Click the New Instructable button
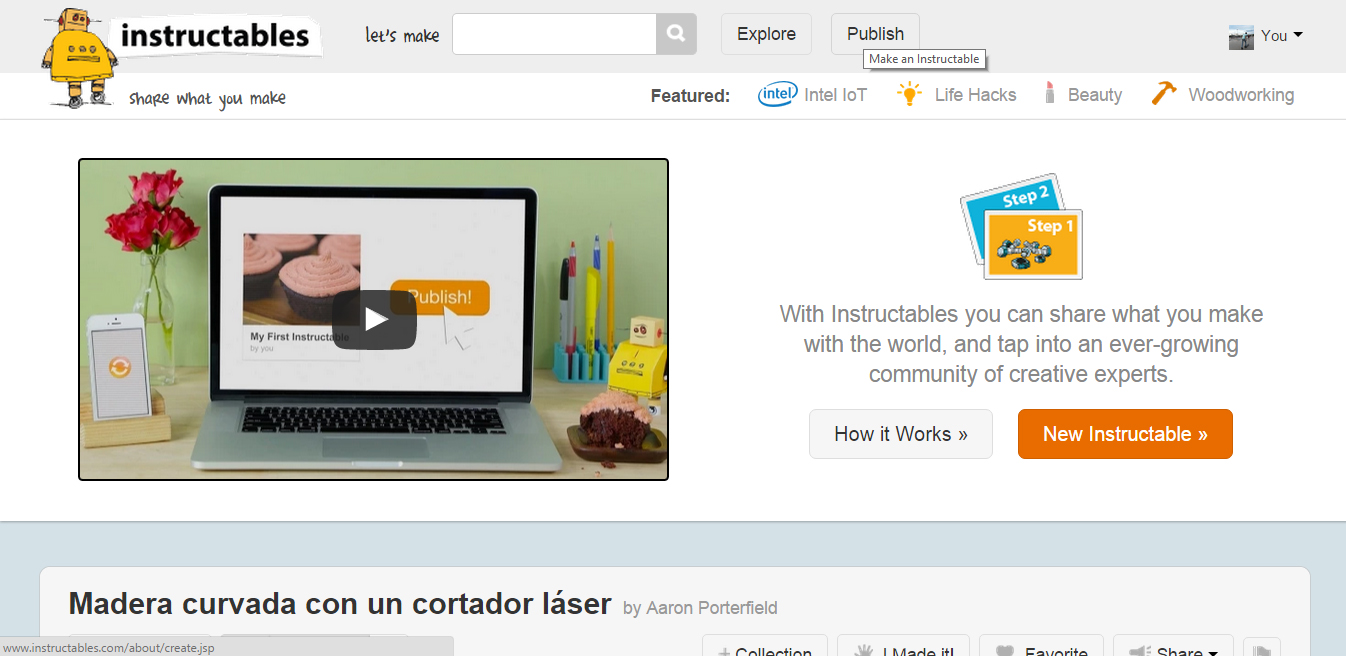1346x656 pixels. pyautogui.click(x=1125, y=434)
